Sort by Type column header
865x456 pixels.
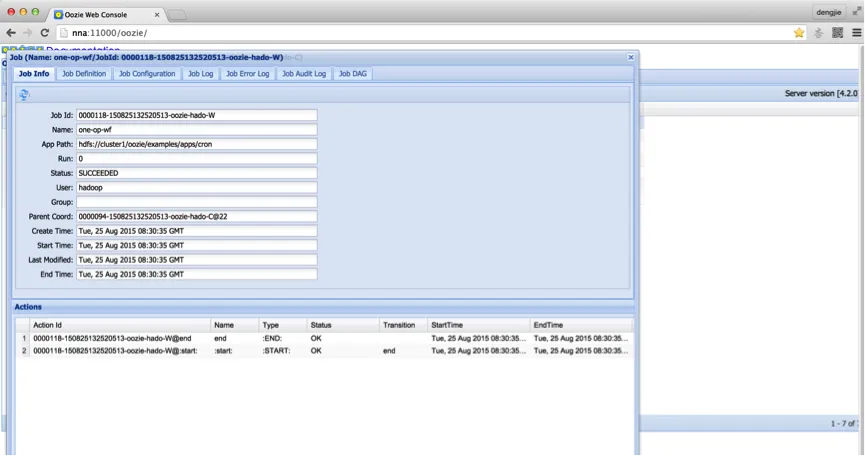pyautogui.click(x=282, y=325)
